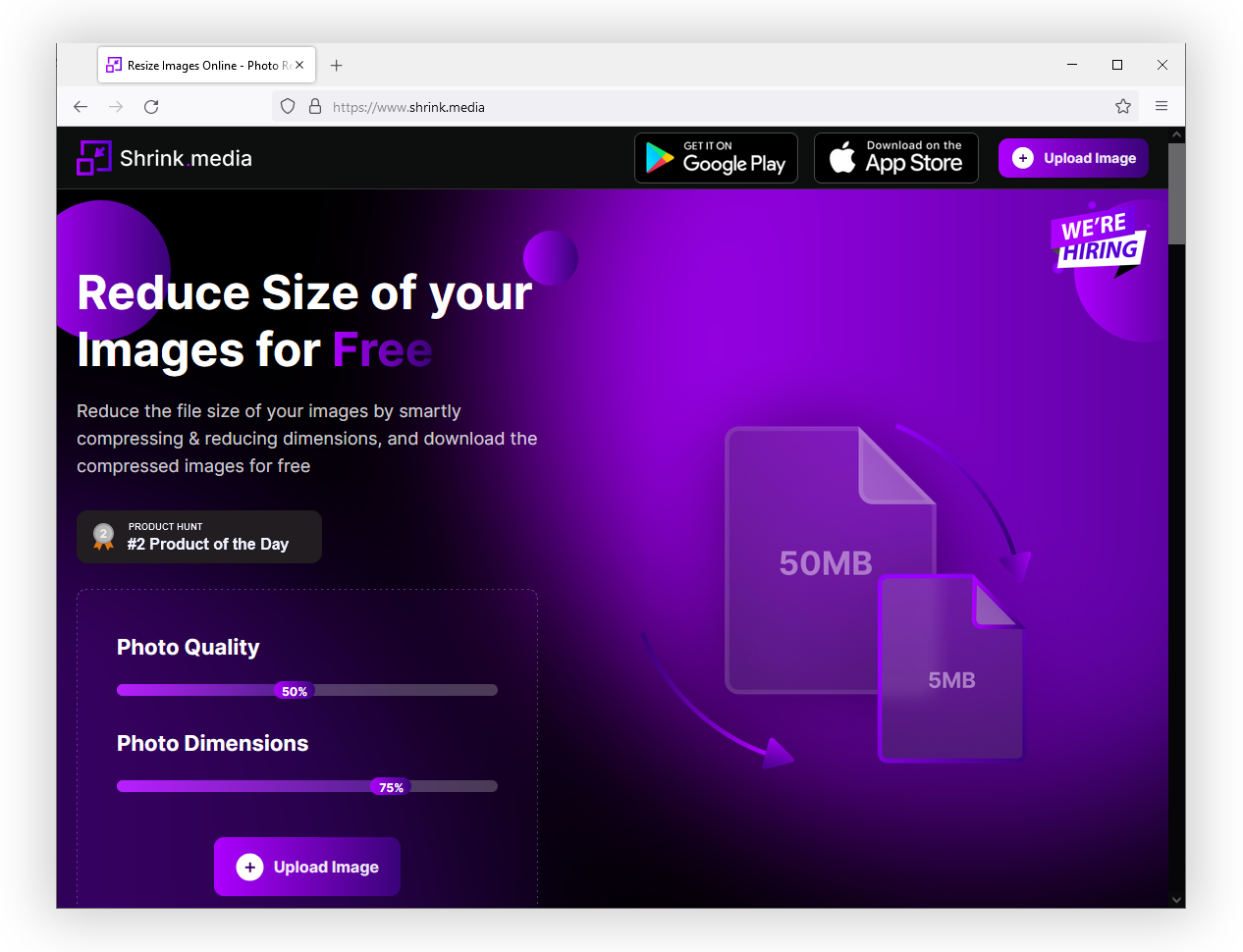Click the #2 Product of the Day label
Viewport: 1243px width, 952px height.
point(208,544)
